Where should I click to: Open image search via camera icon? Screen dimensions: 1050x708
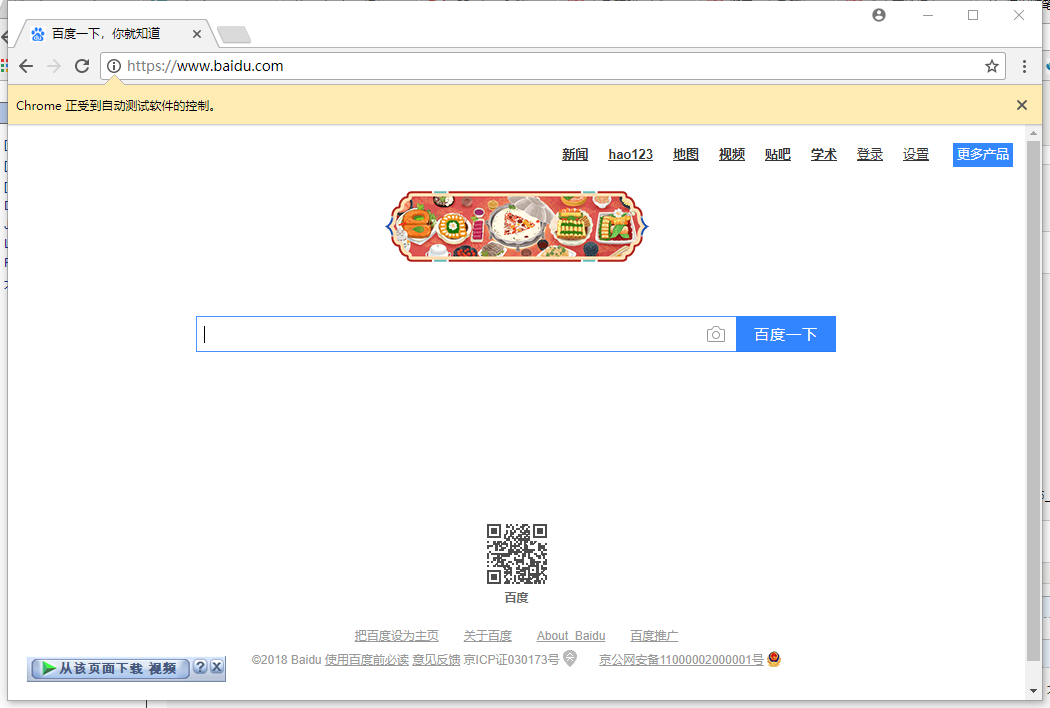click(716, 334)
